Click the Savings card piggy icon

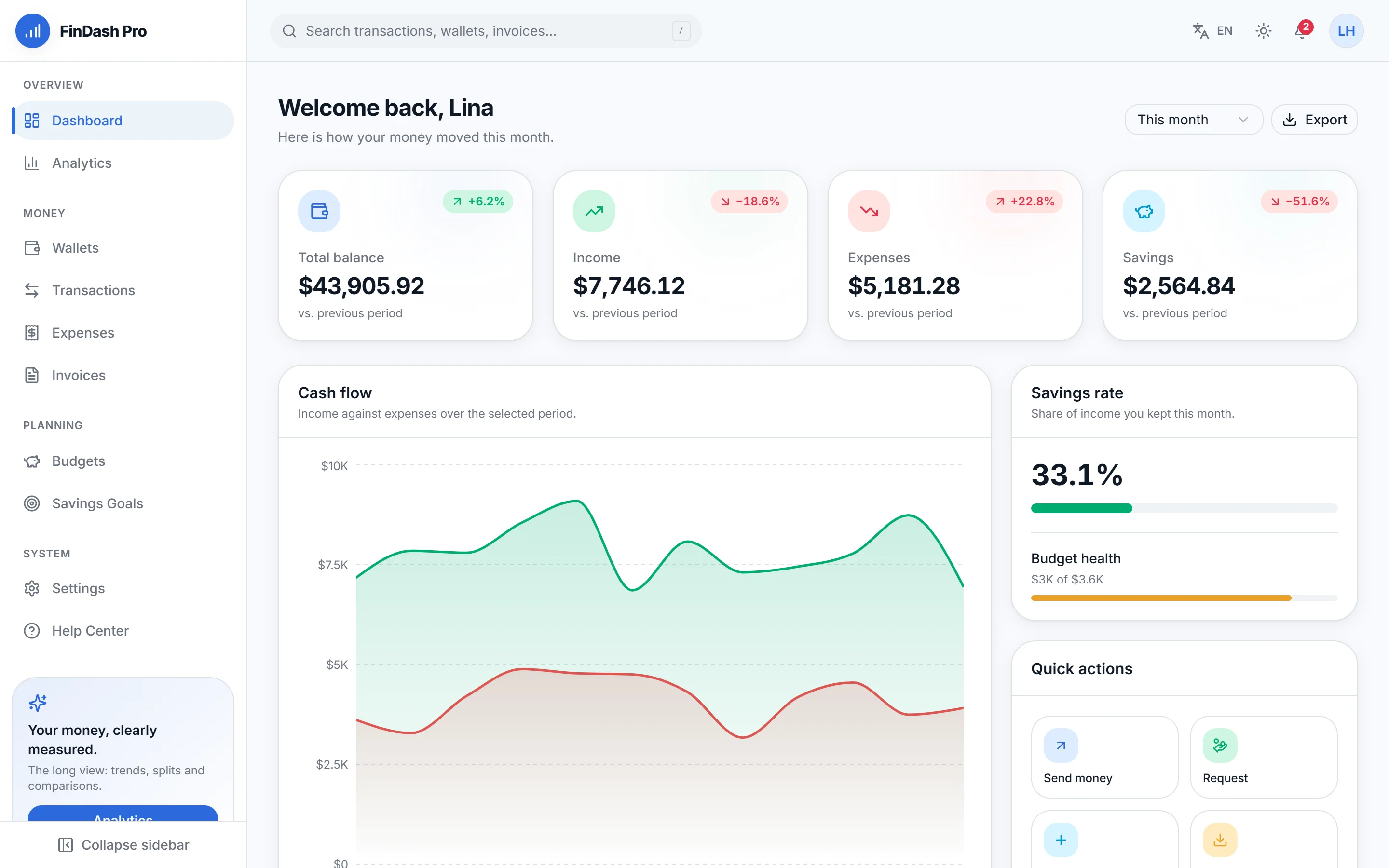pyautogui.click(x=1144, y=211)
